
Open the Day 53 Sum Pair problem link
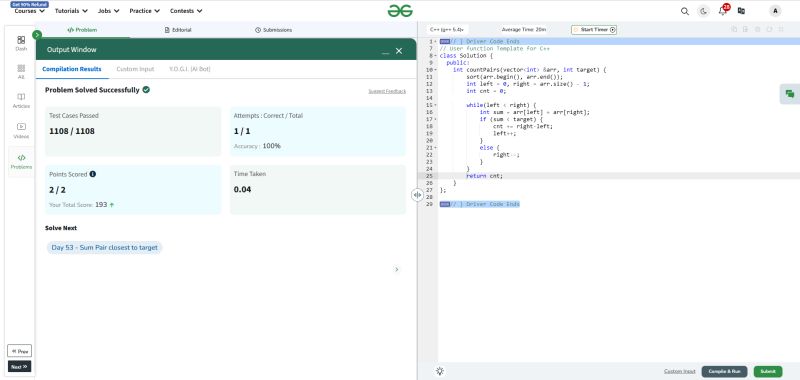(105, 248)
